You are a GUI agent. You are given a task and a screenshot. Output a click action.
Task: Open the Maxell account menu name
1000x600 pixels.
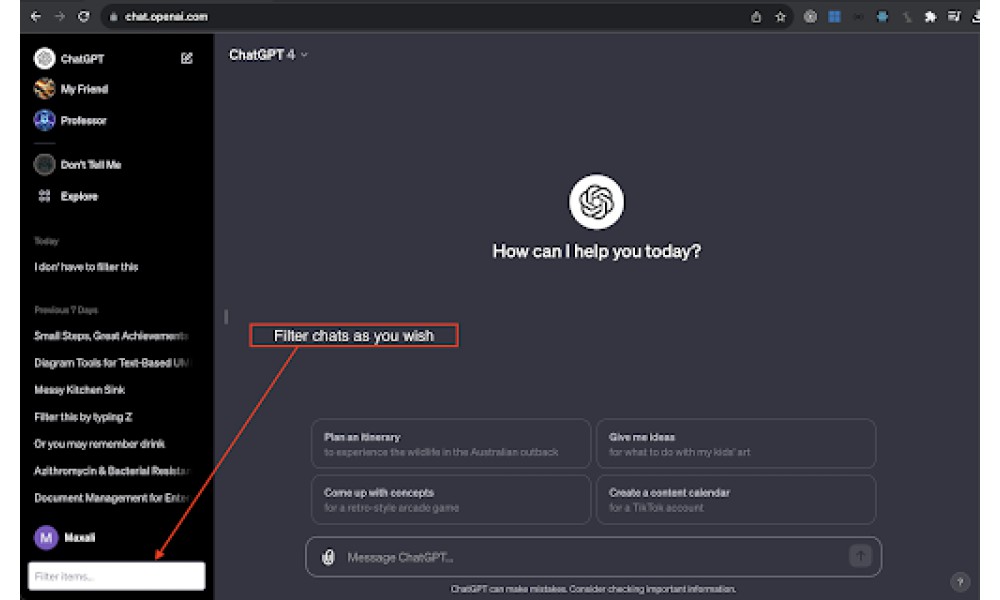80,538
